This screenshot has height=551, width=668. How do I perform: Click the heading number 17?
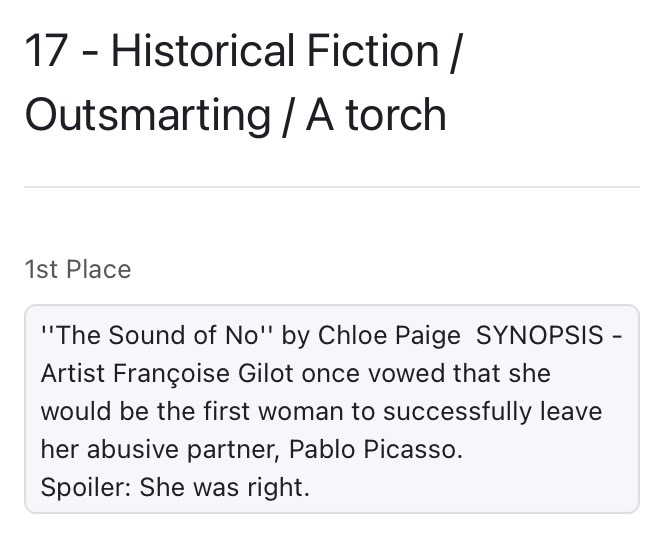(46, 51)
